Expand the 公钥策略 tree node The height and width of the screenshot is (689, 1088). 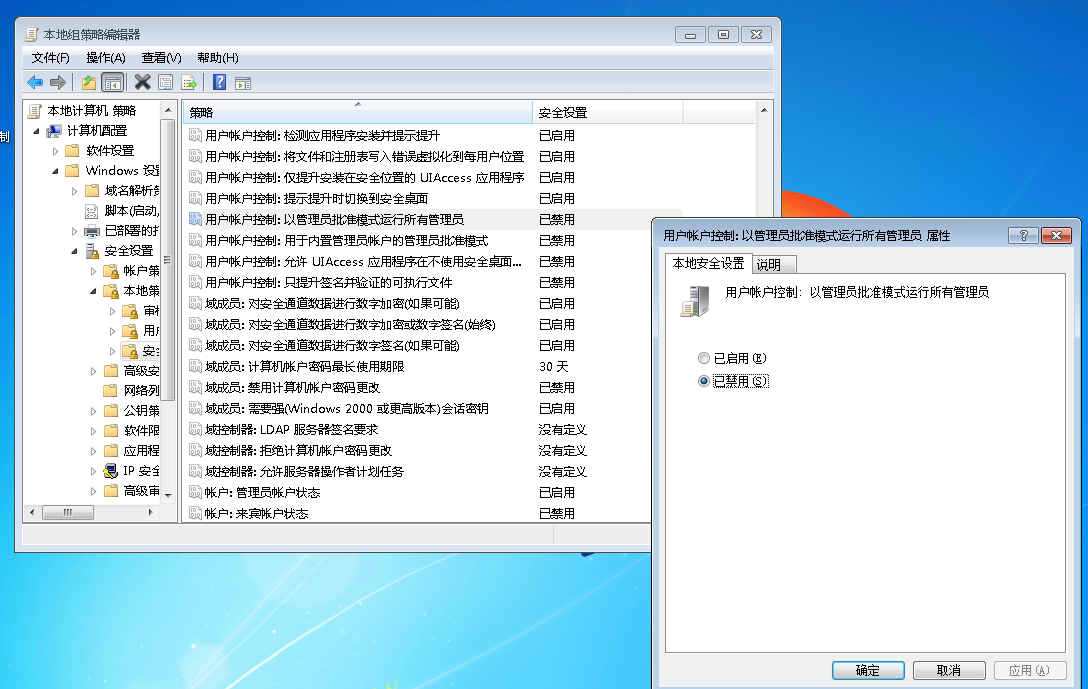pos(94,411)
